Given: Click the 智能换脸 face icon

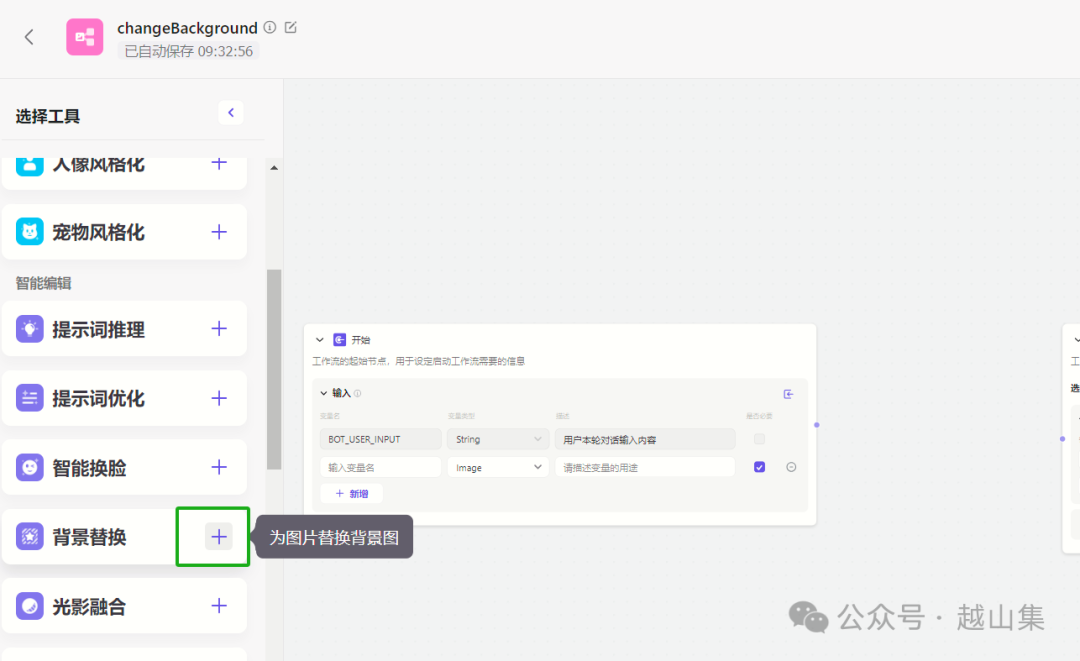Looking at the screenshot, I should (30, 468).
